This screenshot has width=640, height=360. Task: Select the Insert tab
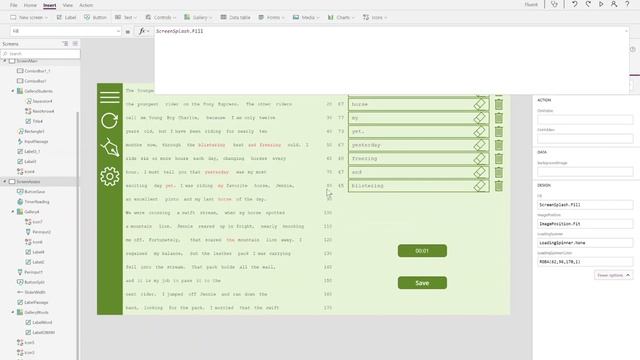click(x=49, y=5)
